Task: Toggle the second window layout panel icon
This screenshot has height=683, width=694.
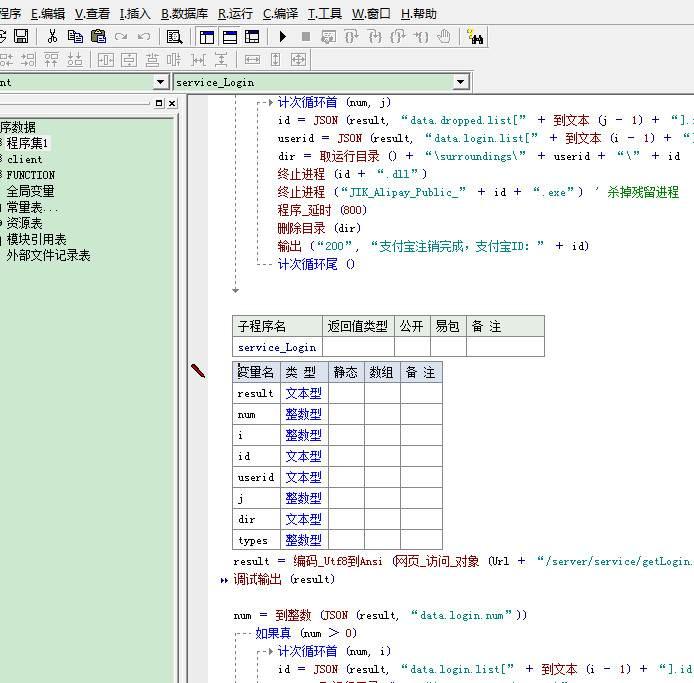Action: (x=230, y=37)
